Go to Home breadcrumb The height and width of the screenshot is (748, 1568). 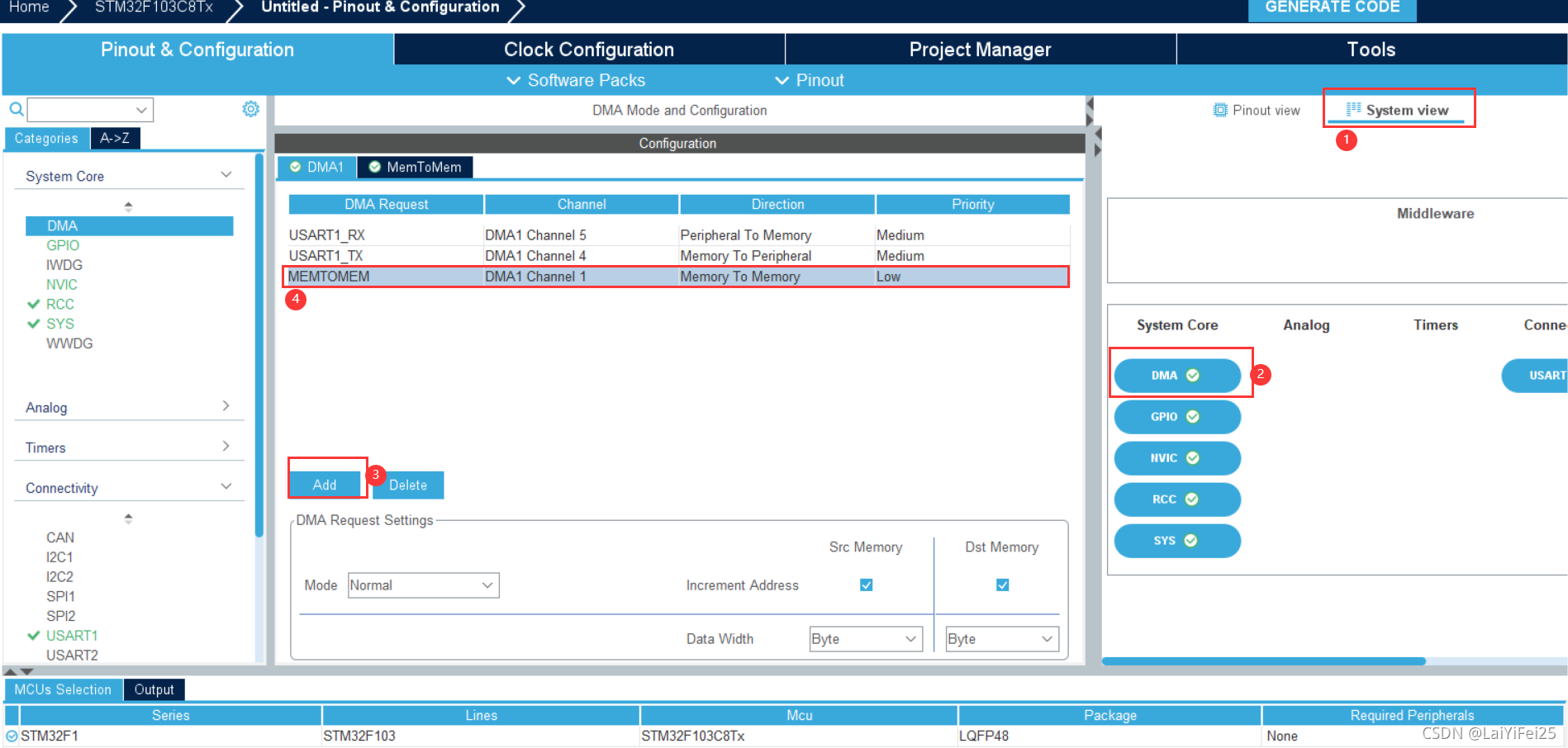29,7
